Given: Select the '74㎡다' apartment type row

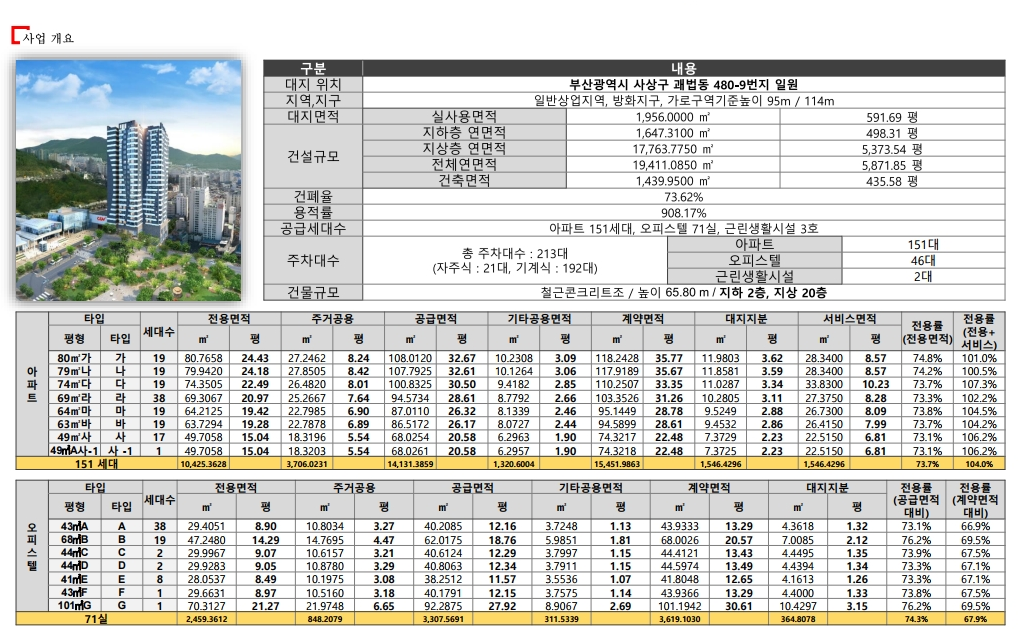Looking at the screenshot, I should click(x=526, y=384).
